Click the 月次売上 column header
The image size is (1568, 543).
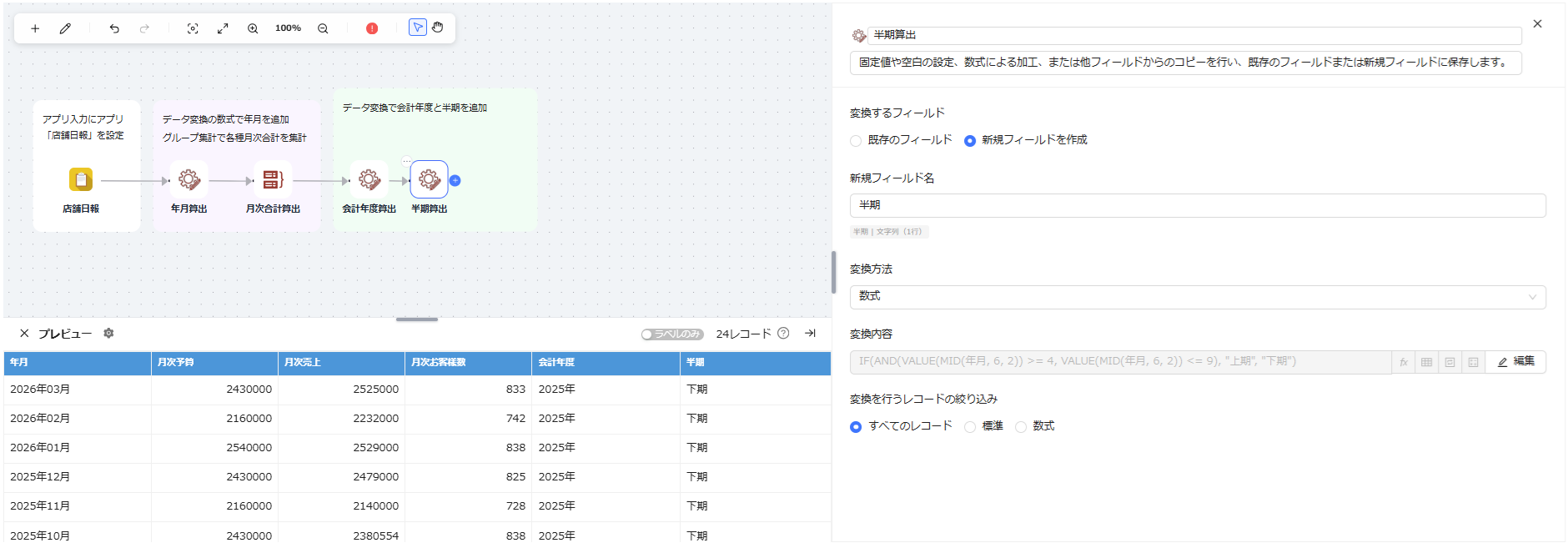click(x=341, y=362)
